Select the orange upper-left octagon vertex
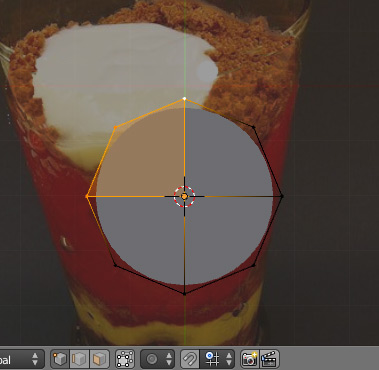 (x=115, y=127)
